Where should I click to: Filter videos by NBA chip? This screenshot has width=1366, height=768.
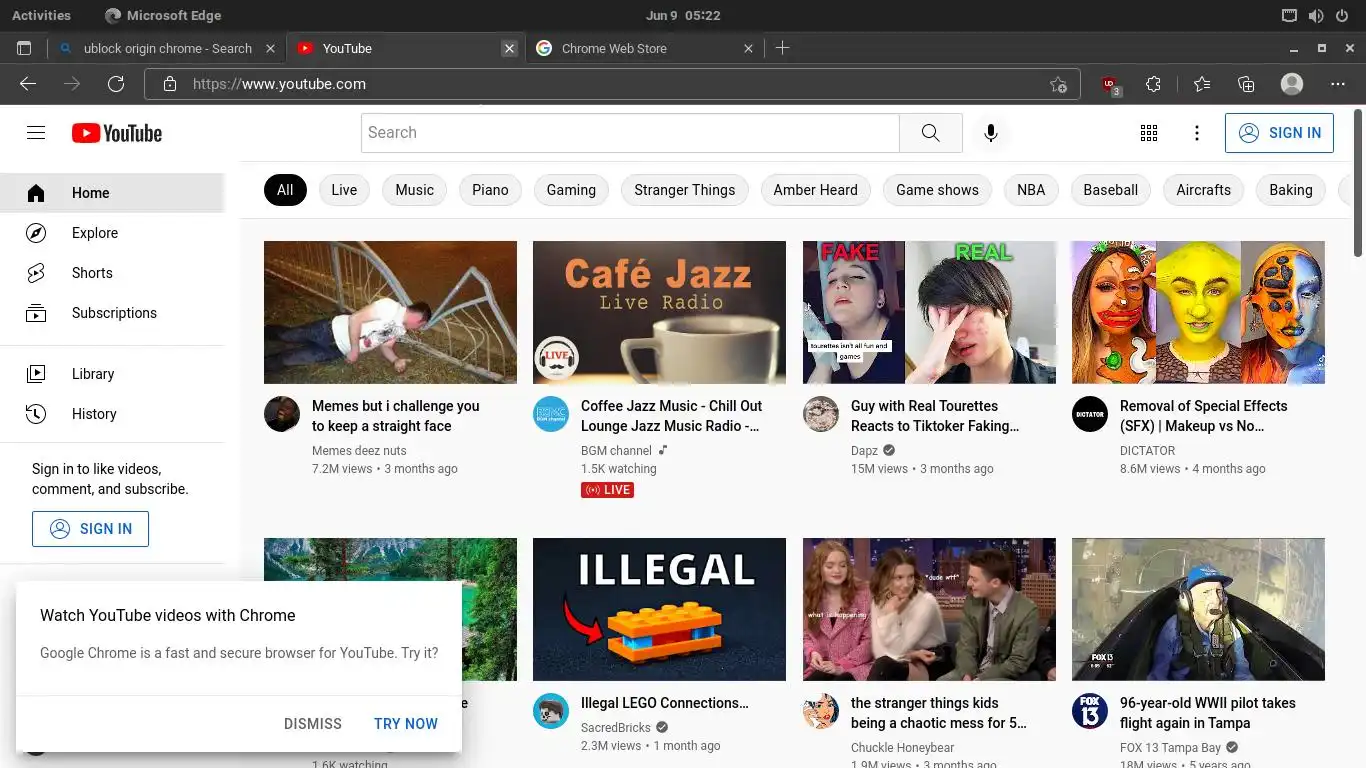pyautogui.click(x=1031, y=190)
